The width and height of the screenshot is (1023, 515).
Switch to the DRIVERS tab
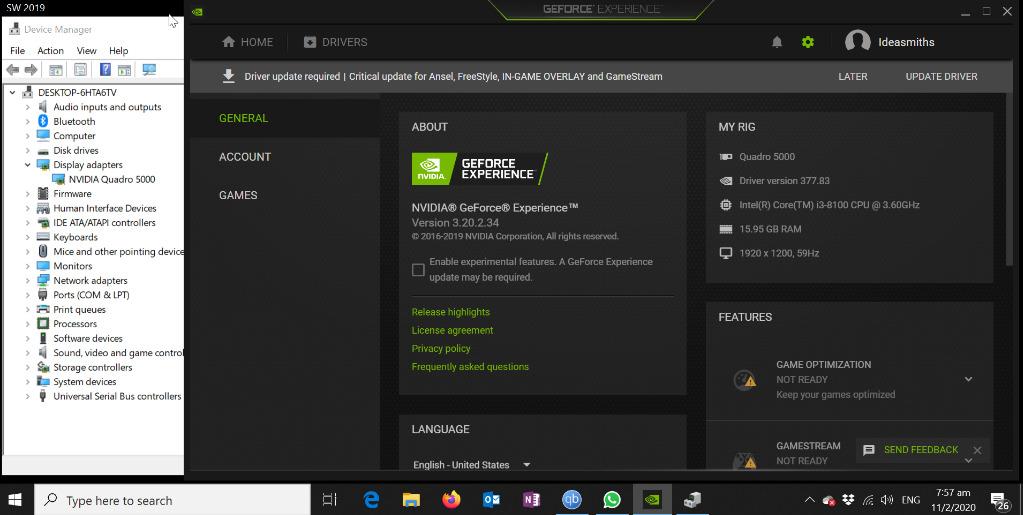pyautogui.click(x=336, y=42)
